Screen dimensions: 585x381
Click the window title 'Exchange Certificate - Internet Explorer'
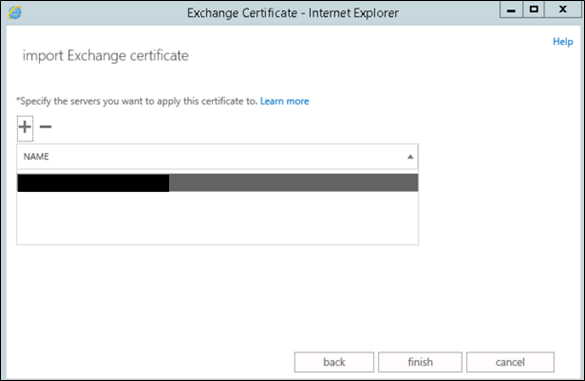[x=292, y=13]
